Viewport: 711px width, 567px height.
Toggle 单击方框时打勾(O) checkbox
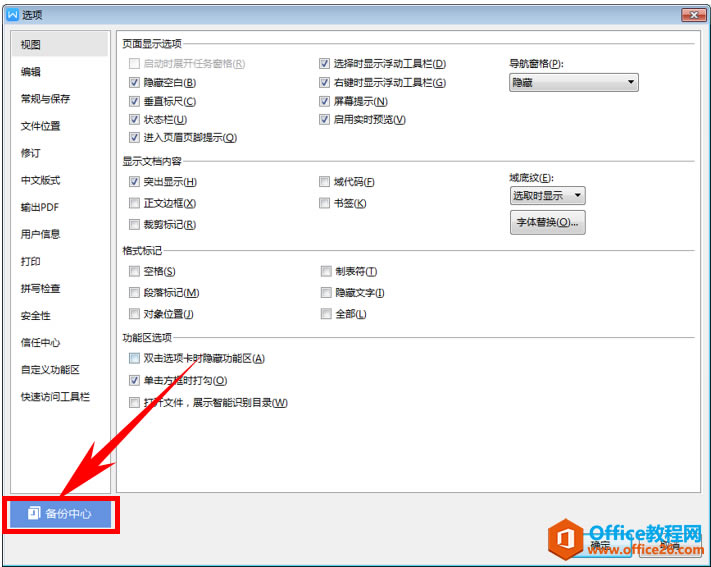pyautogui.click(x=134, y=380)
